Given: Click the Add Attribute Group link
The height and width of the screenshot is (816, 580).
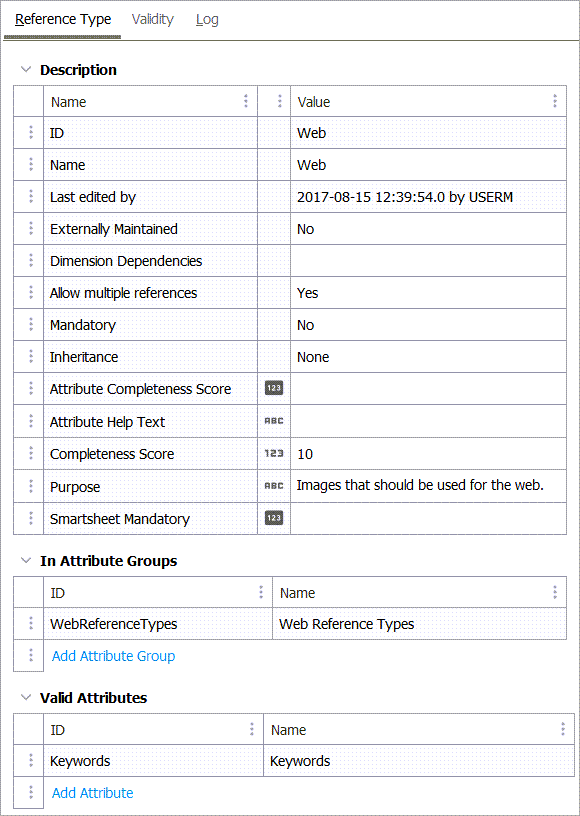Looking at the screenshot, I should 113,656.
